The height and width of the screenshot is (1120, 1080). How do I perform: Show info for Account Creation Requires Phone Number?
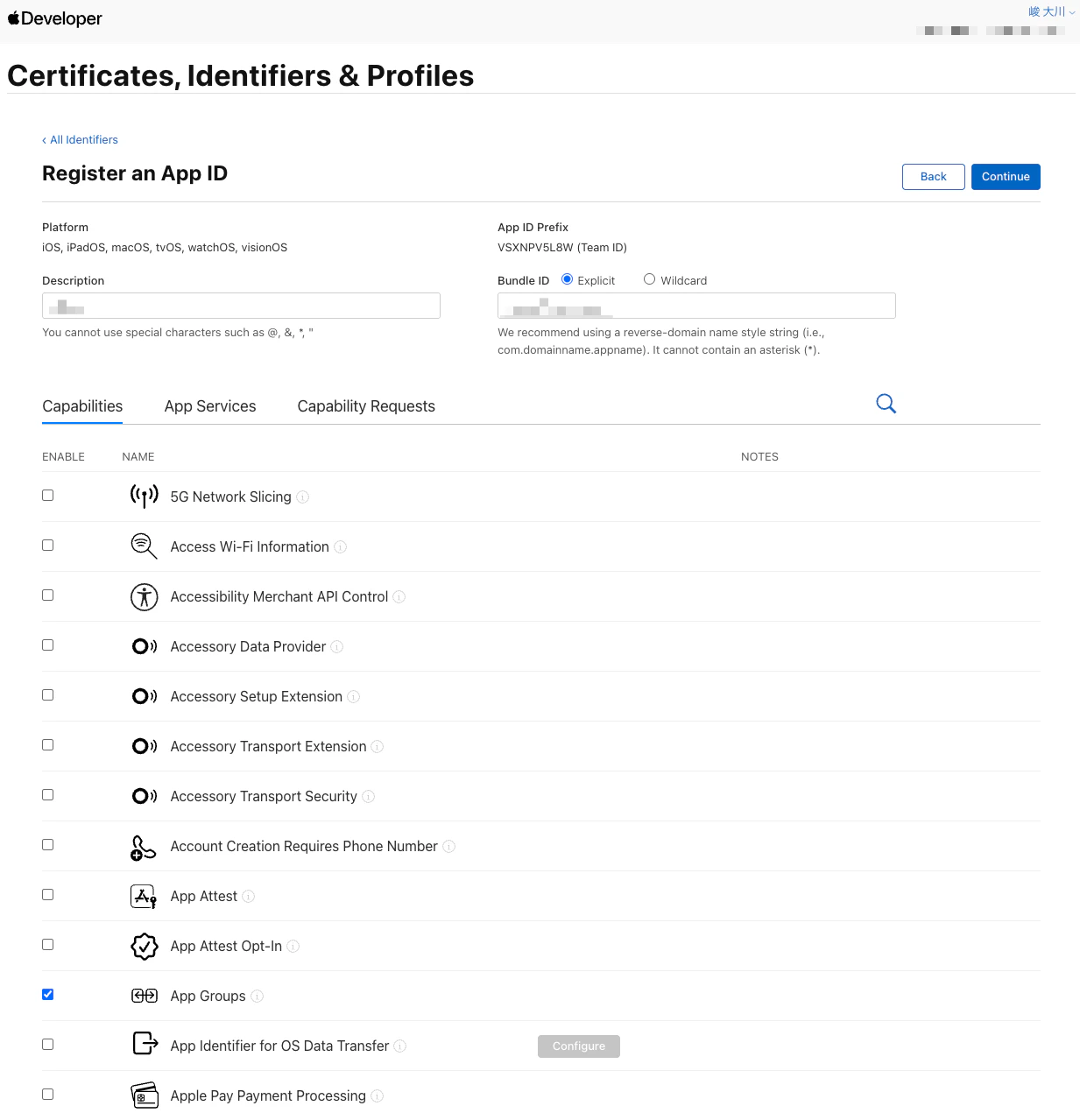pos(449,847)
